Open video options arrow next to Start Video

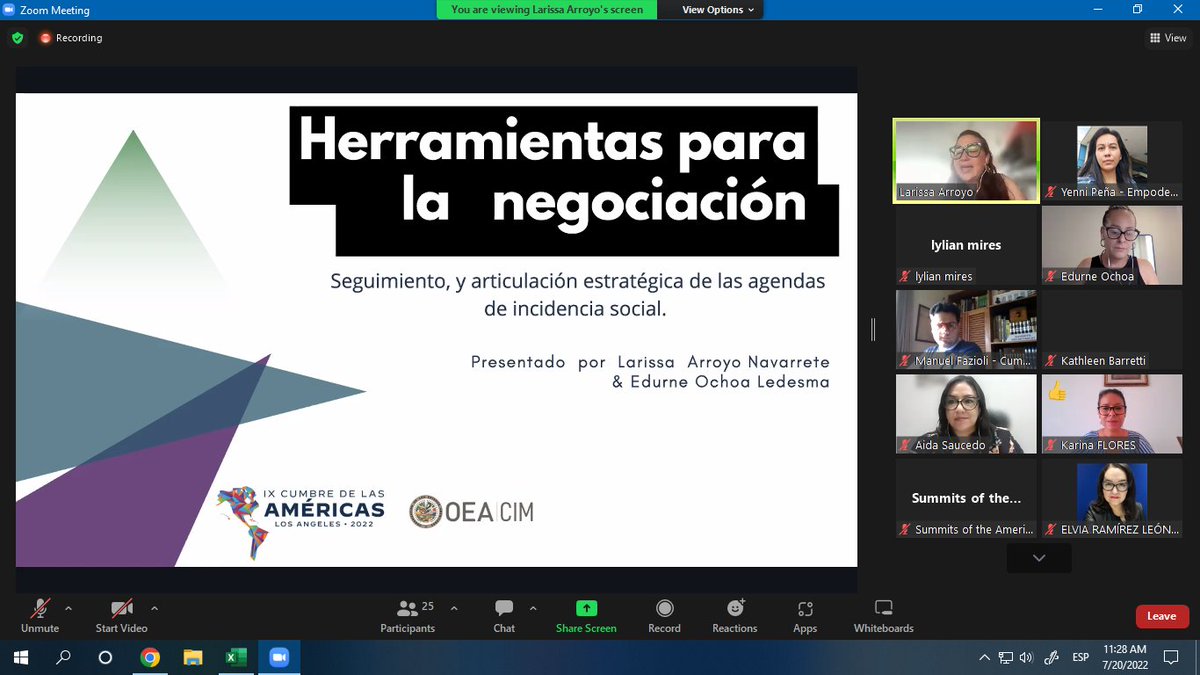pyautogui.click(x=154, y=607)
